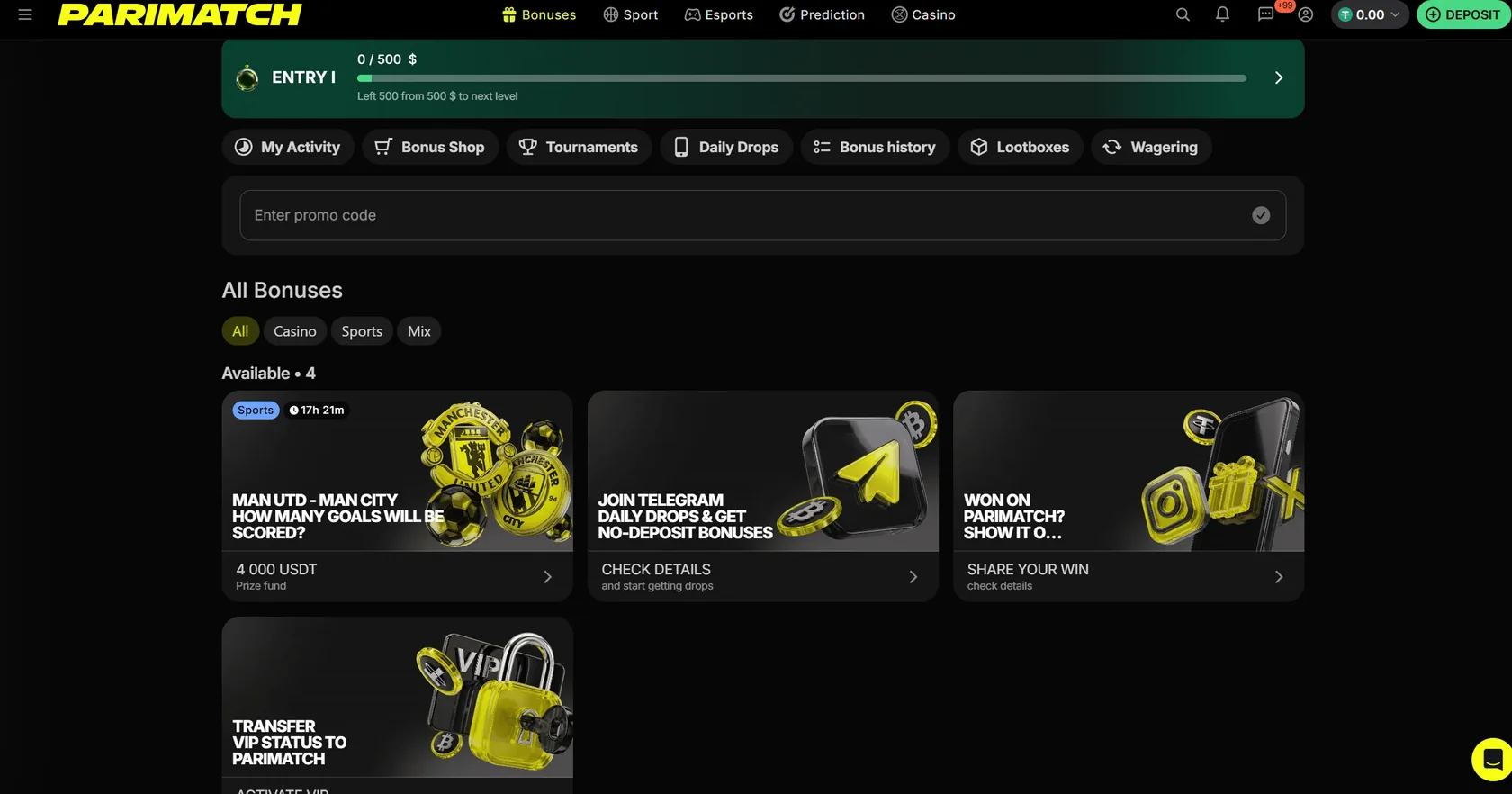Open the hamburger side menu
Viewport: 1512px width, 794px height.
[x=25, y=14]
